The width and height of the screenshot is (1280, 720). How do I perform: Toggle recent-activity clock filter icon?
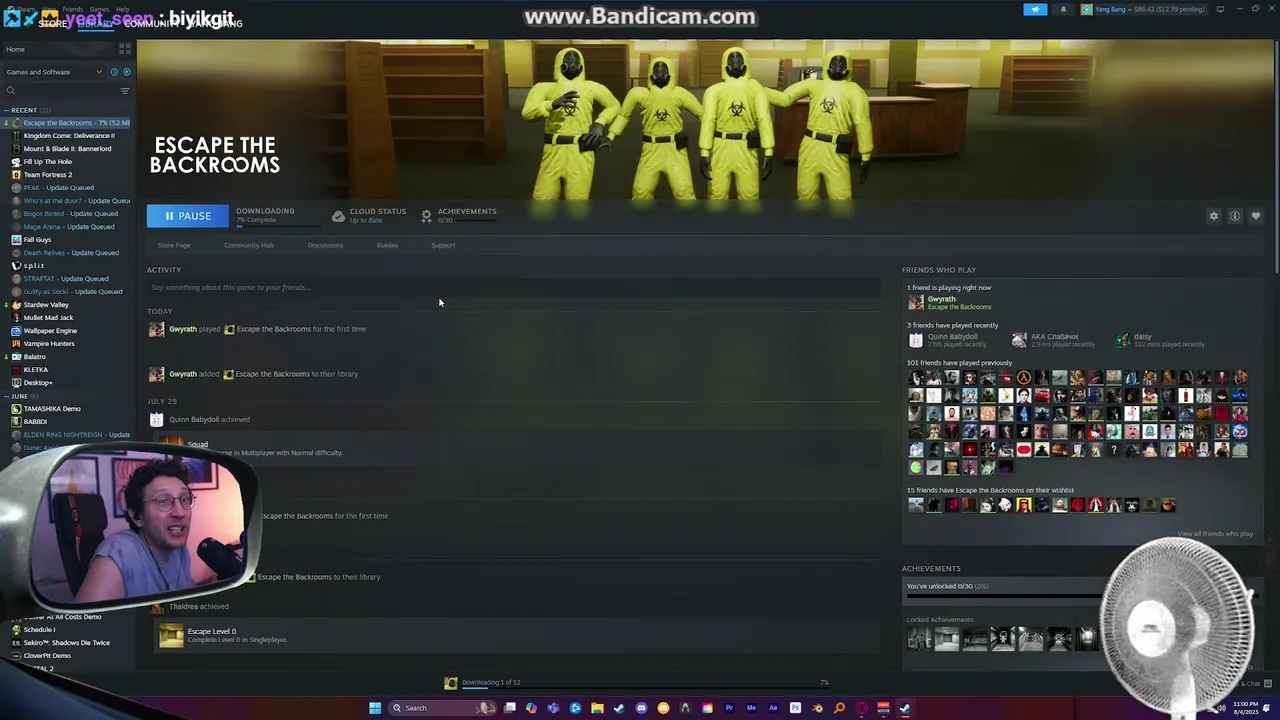[114, 72]
